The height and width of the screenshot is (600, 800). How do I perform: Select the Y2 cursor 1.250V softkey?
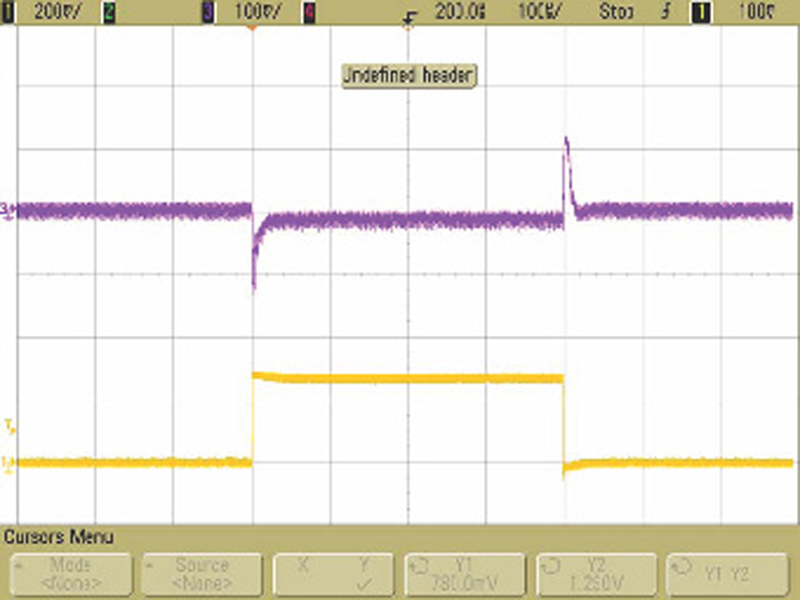[596, 574]
